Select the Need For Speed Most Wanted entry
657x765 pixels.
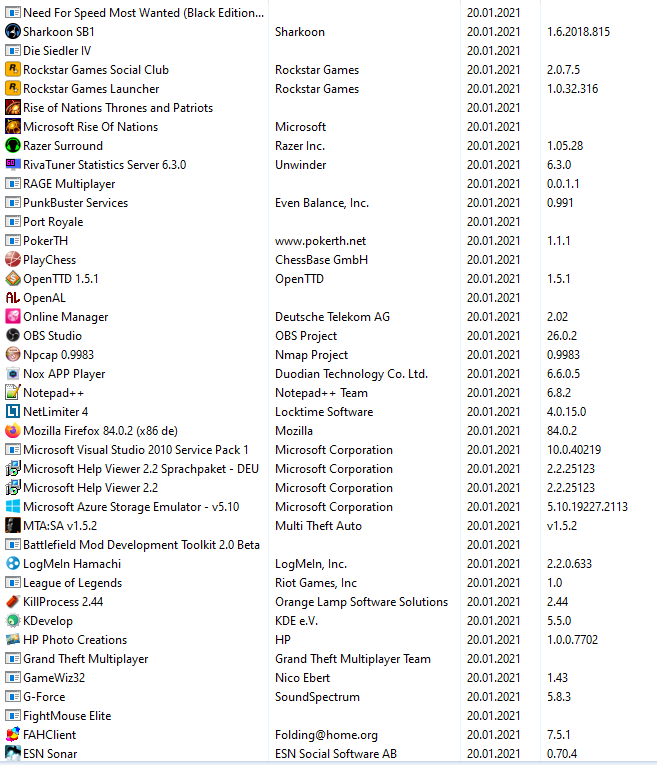click(143, 13)
